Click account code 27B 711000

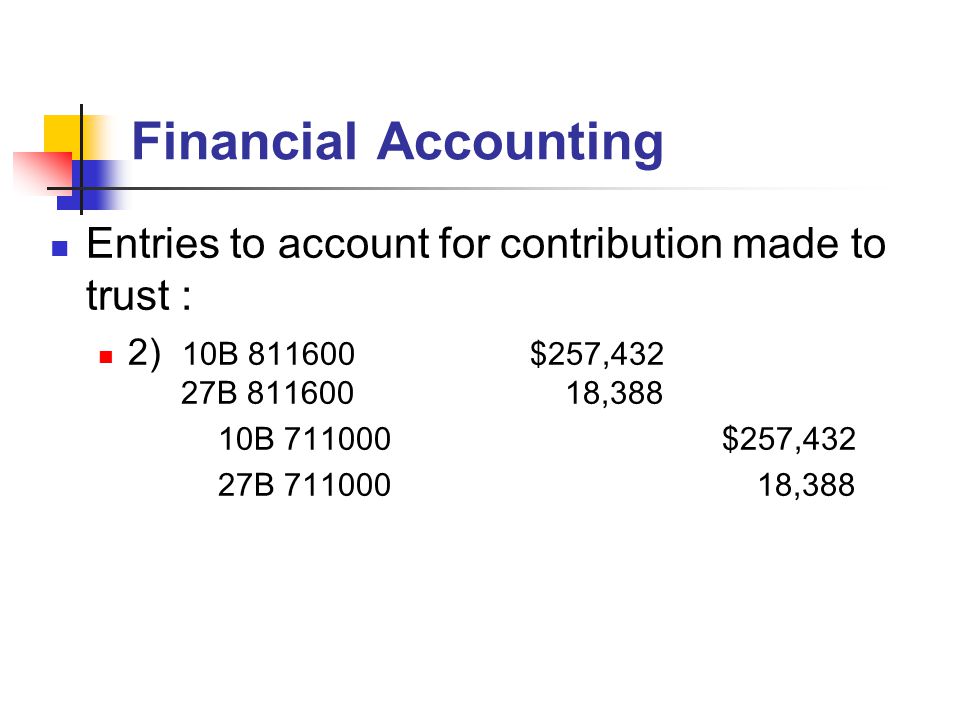[x=304, y=486]
